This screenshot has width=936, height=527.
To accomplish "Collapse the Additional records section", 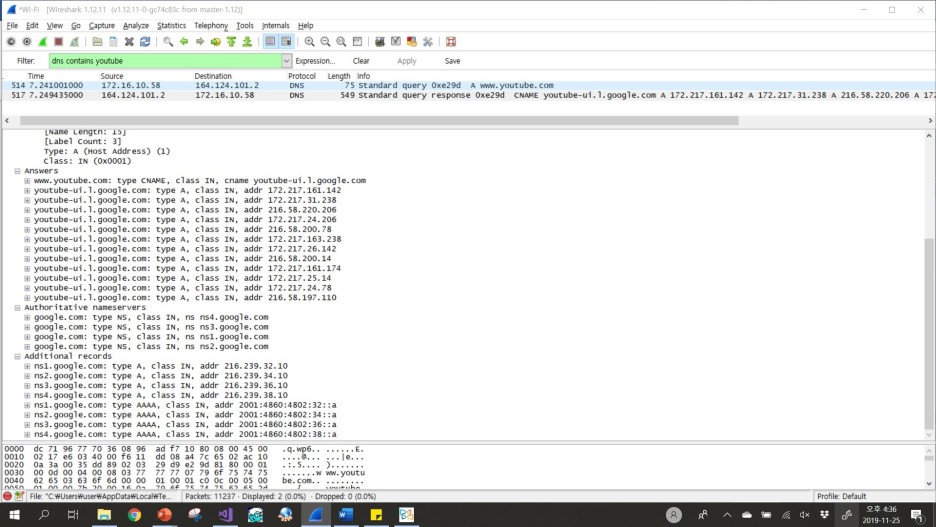I will click(x=17, y=356).
